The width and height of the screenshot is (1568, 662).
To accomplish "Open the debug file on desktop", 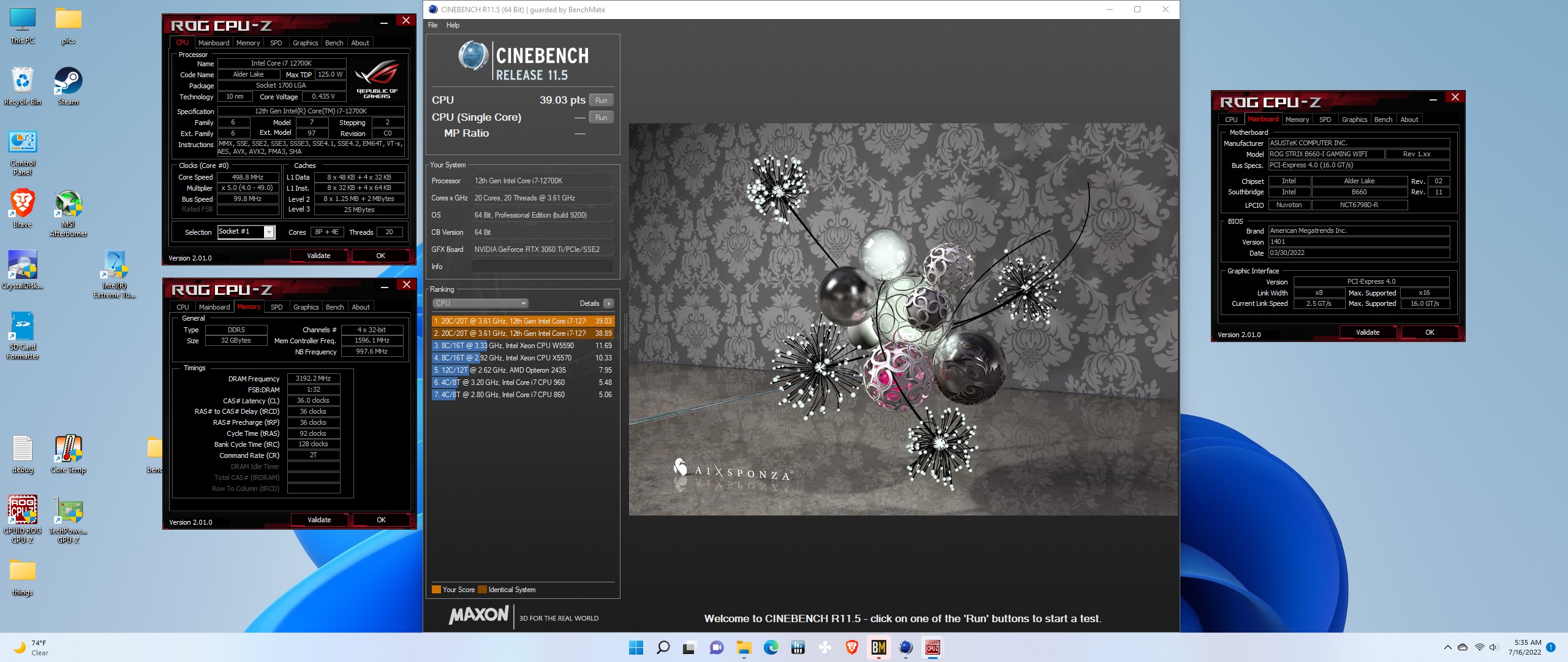I will click(x=23, y=454).
